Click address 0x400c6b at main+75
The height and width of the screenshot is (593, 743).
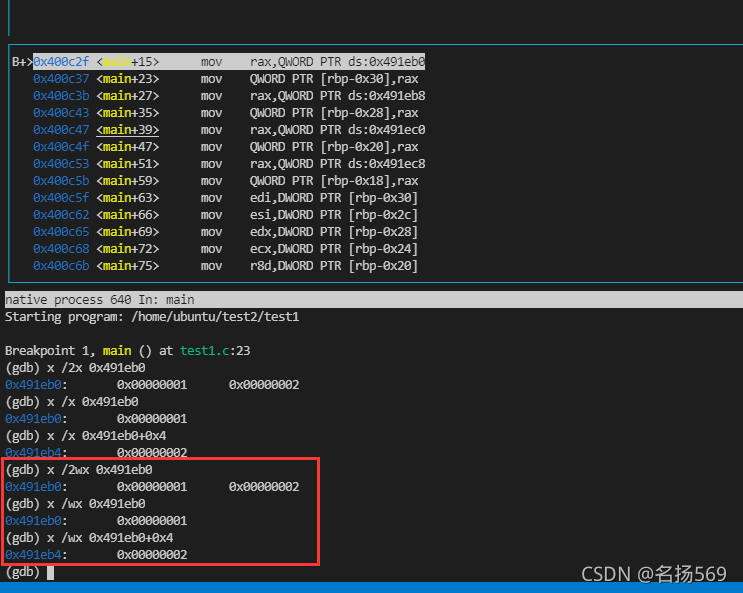61,266
